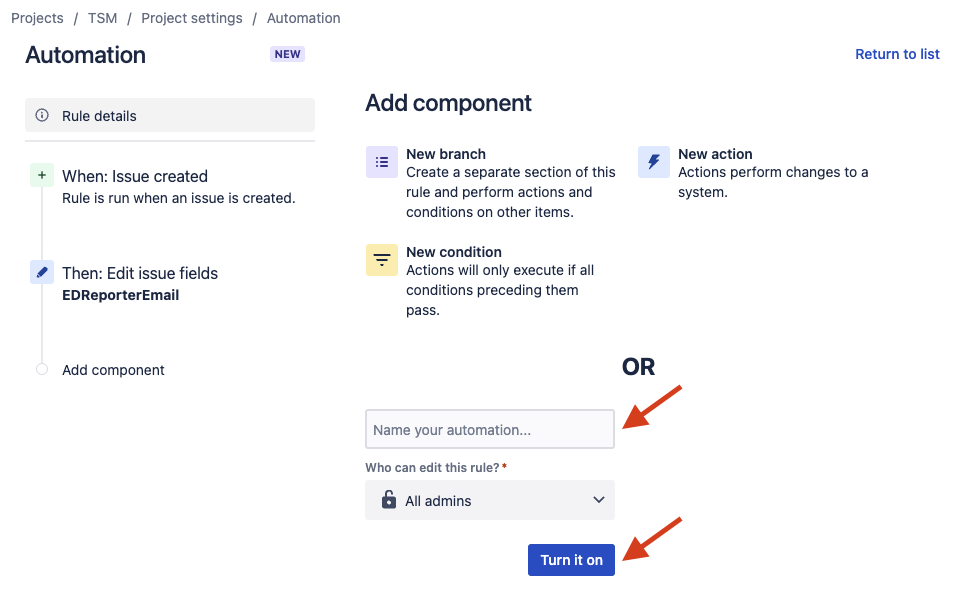Open the 'Who can edit this rule' dropdown
Viewport: 955px width, 603px height.
tap(490, 500)
